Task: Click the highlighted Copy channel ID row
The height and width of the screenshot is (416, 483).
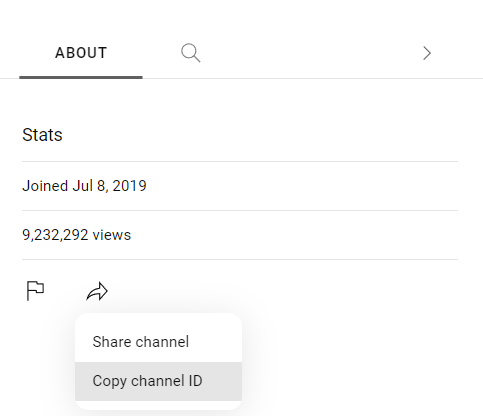Action: click(158, 381)
